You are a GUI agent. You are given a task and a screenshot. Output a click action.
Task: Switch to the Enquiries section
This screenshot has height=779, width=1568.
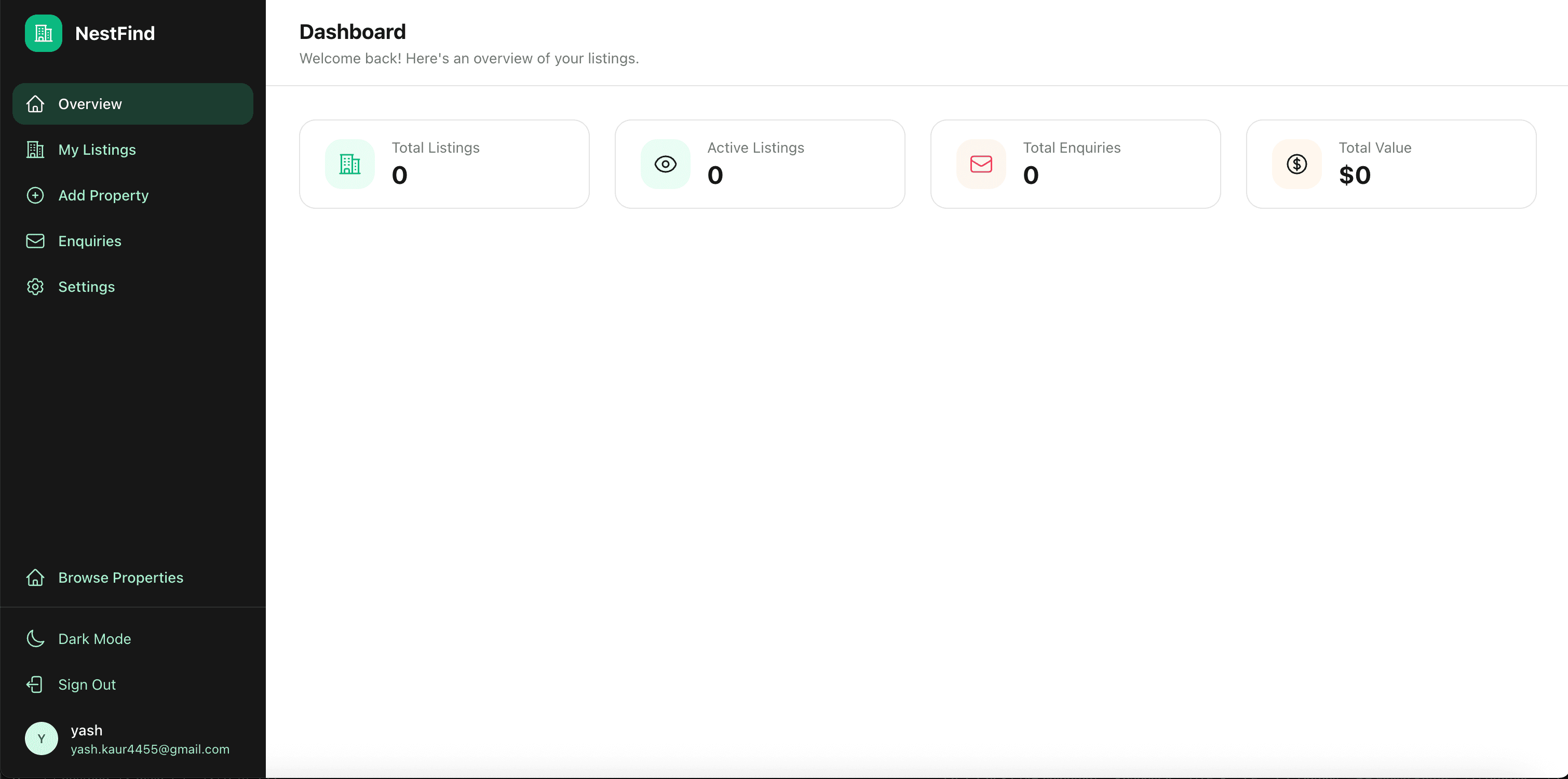[x=89, y=240]
